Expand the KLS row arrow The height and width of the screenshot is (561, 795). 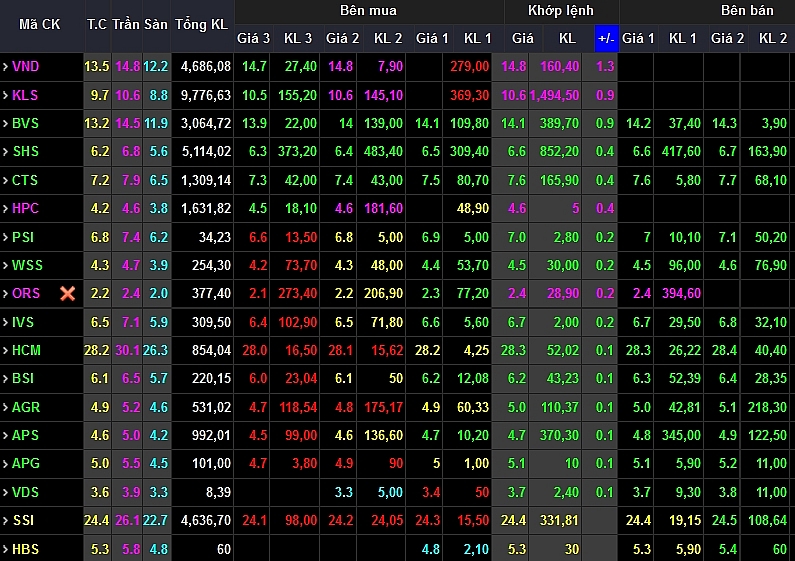(5, 95)
